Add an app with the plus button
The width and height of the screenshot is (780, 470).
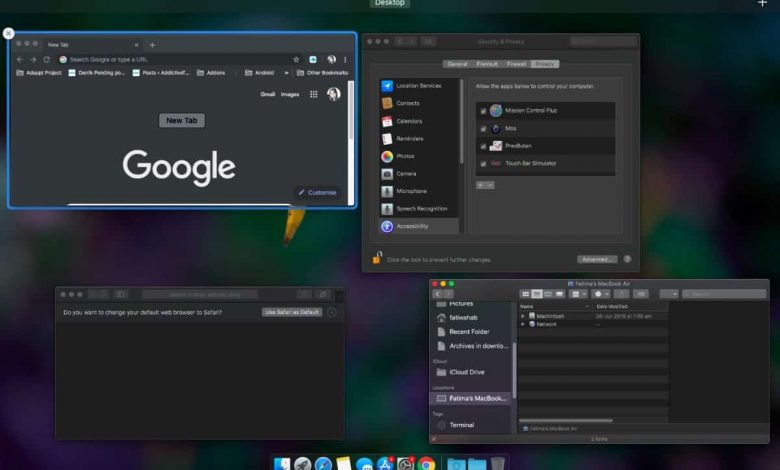click(481, 185)
